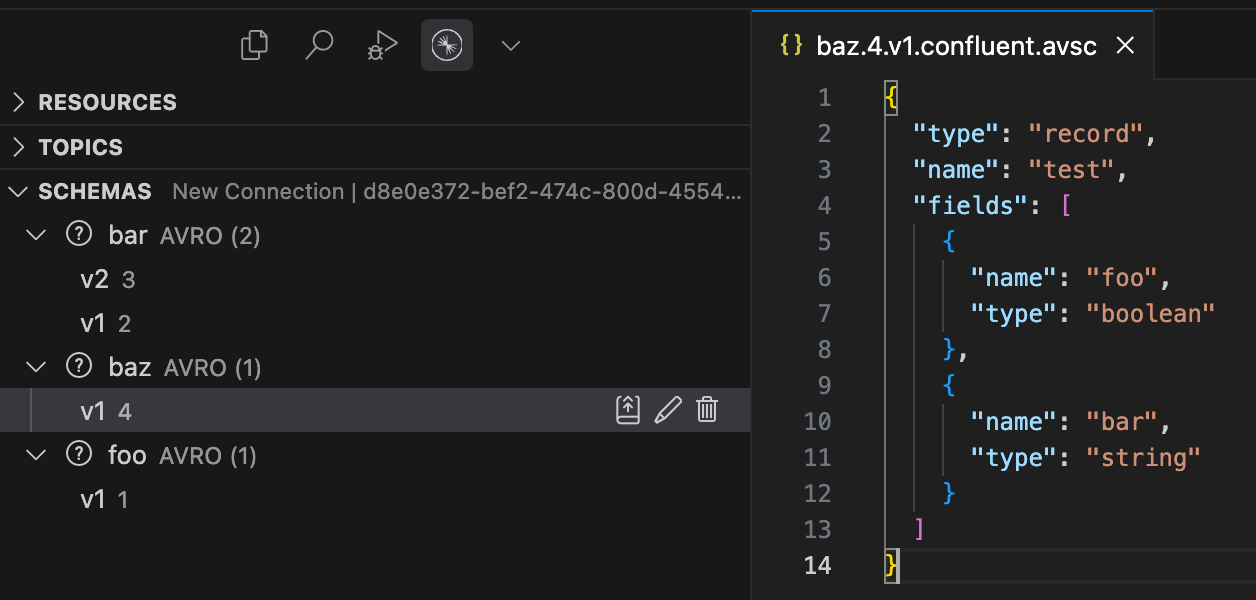Switch to the baz.4.v1.confluent.avsc tab

click(956, 46)
